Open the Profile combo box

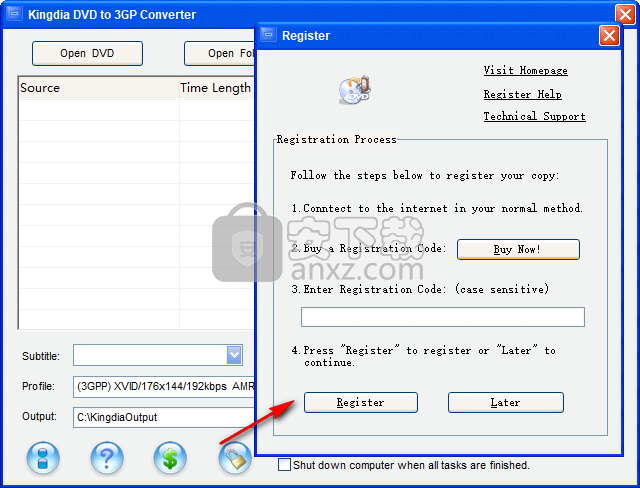tap(164, 386)
